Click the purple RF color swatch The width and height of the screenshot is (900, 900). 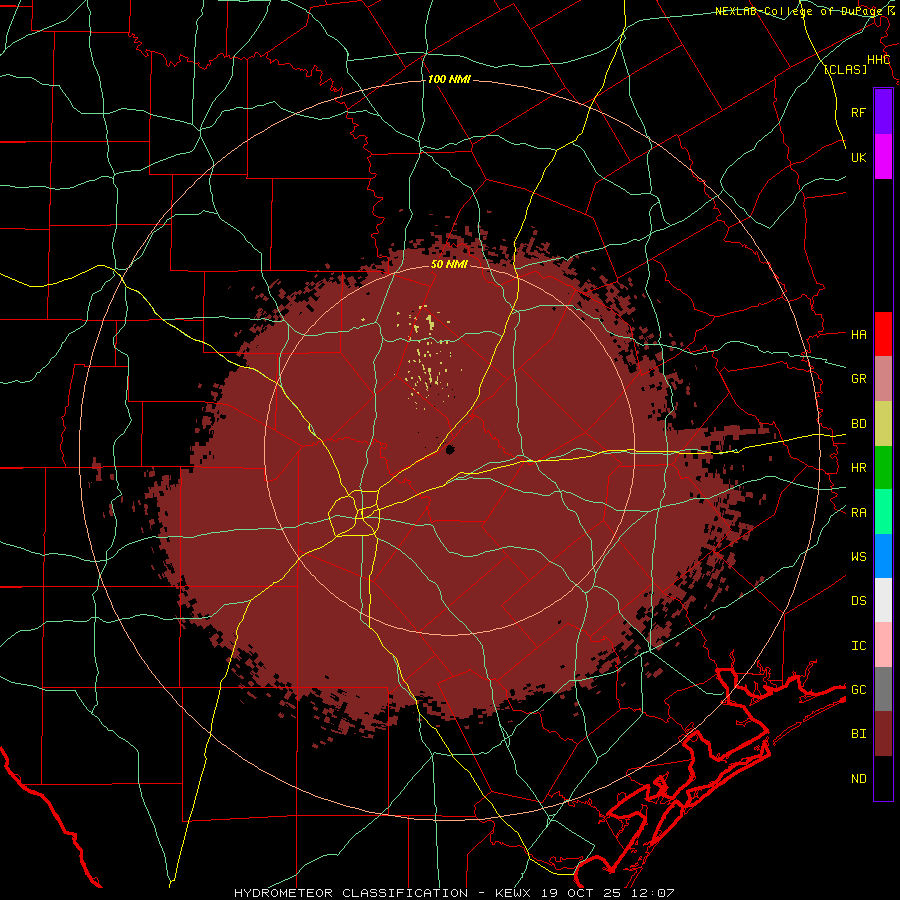[x=883, y=112]
